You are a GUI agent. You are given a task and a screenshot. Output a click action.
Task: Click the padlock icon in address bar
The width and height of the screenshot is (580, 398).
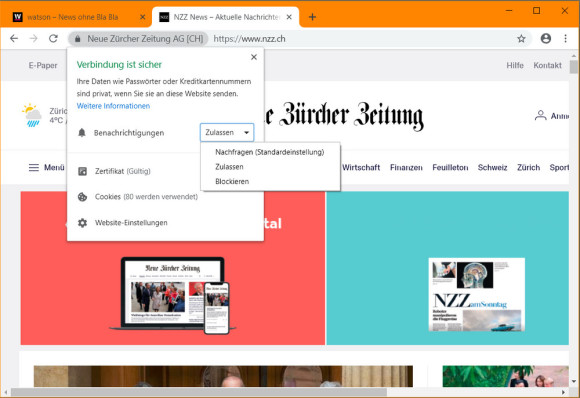[x=77, y=39]
